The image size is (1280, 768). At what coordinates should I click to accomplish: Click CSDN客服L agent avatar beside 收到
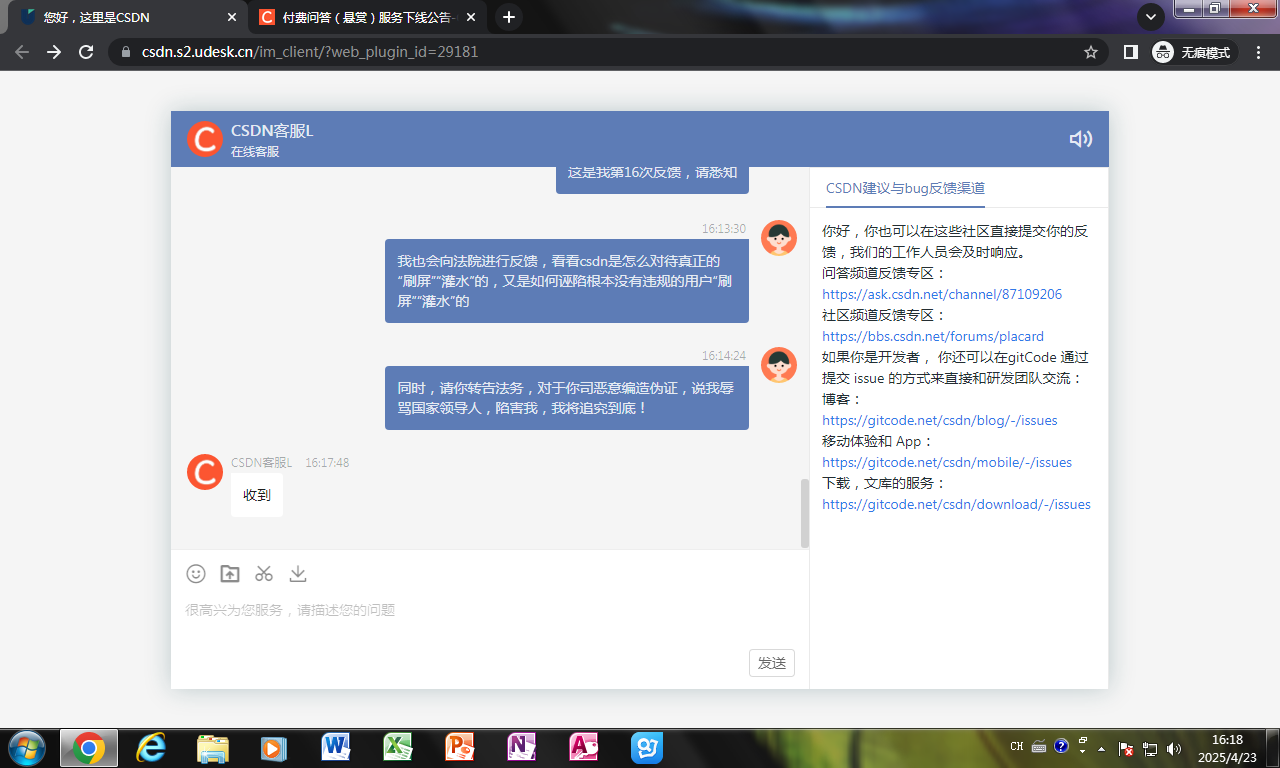tap(204, 472)
